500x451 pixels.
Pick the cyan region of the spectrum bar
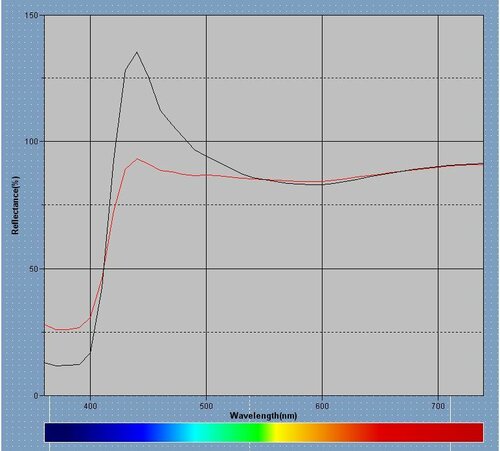click(x=195, y=432)
